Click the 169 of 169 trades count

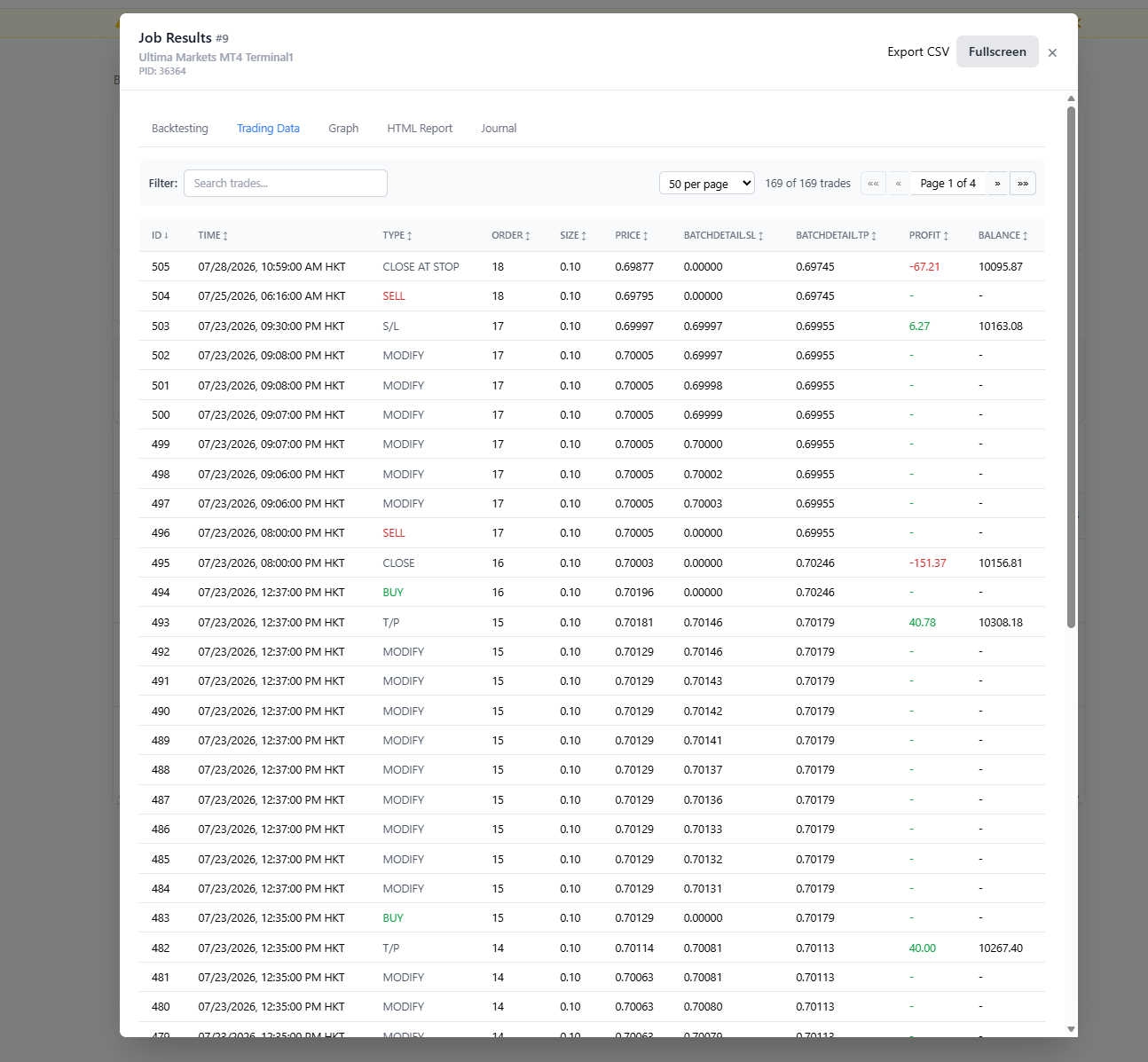click(807, 184)
